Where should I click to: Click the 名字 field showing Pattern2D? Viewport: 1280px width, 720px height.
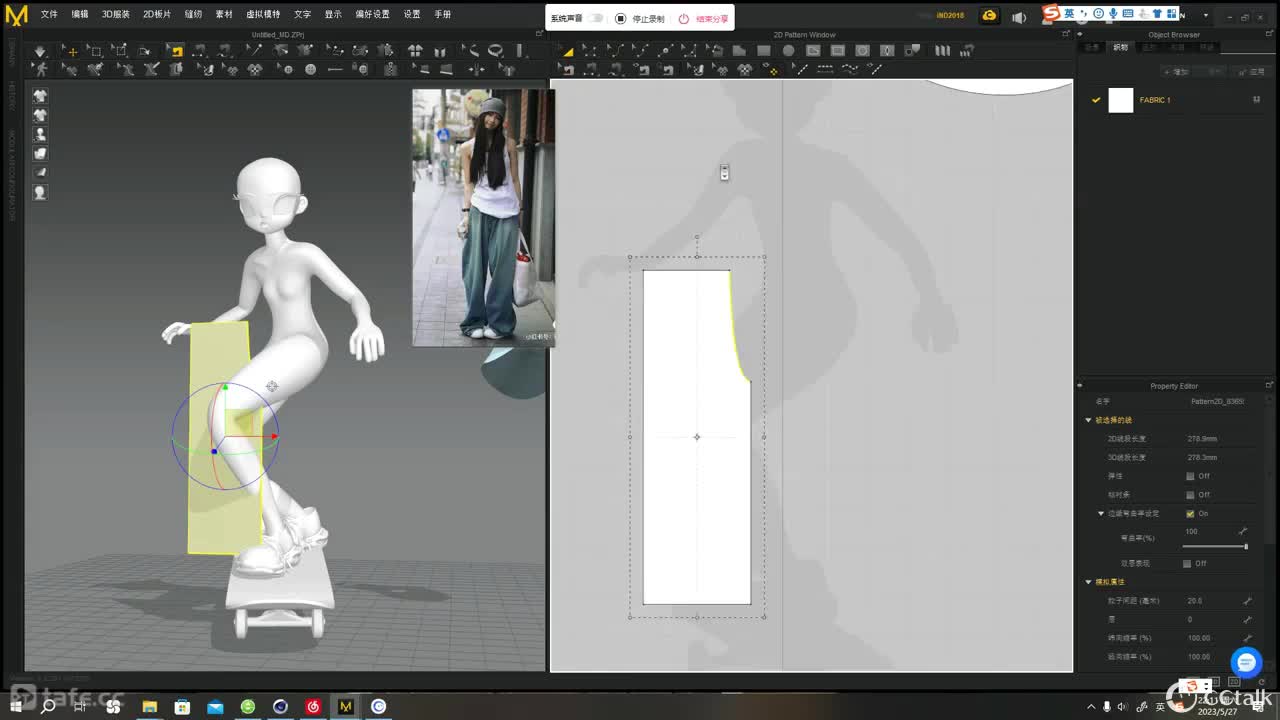click(x=1217, y=401)
